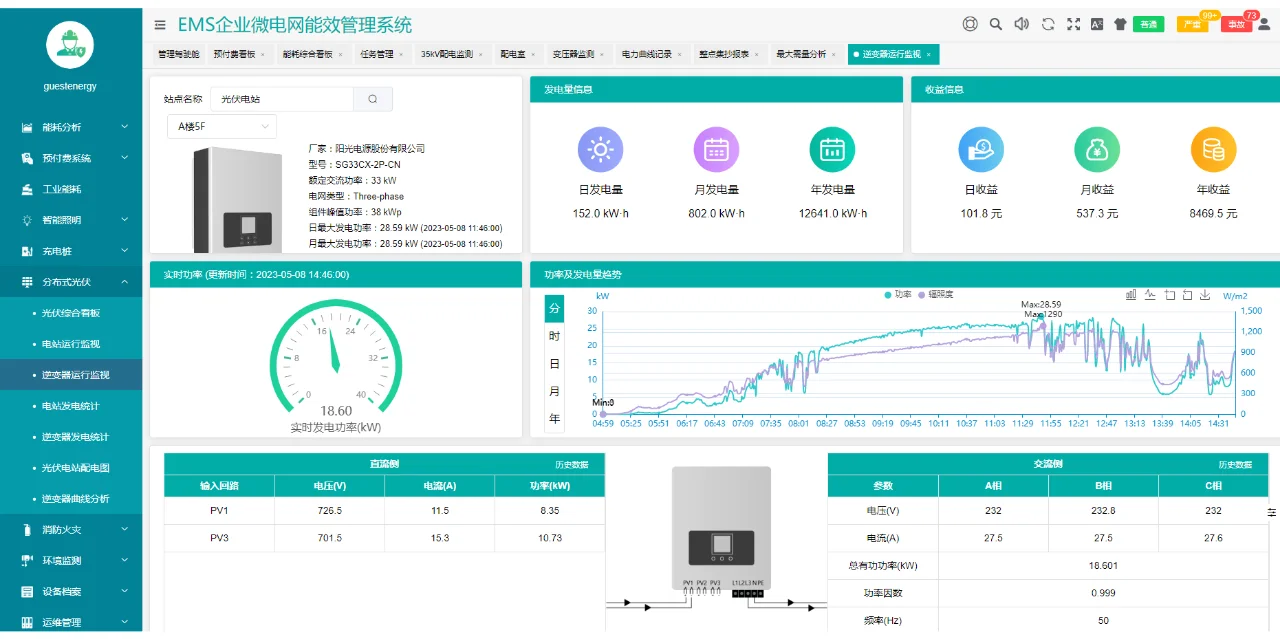
Task: Switch the trend chart to bar view
Action: (1131, 295)
